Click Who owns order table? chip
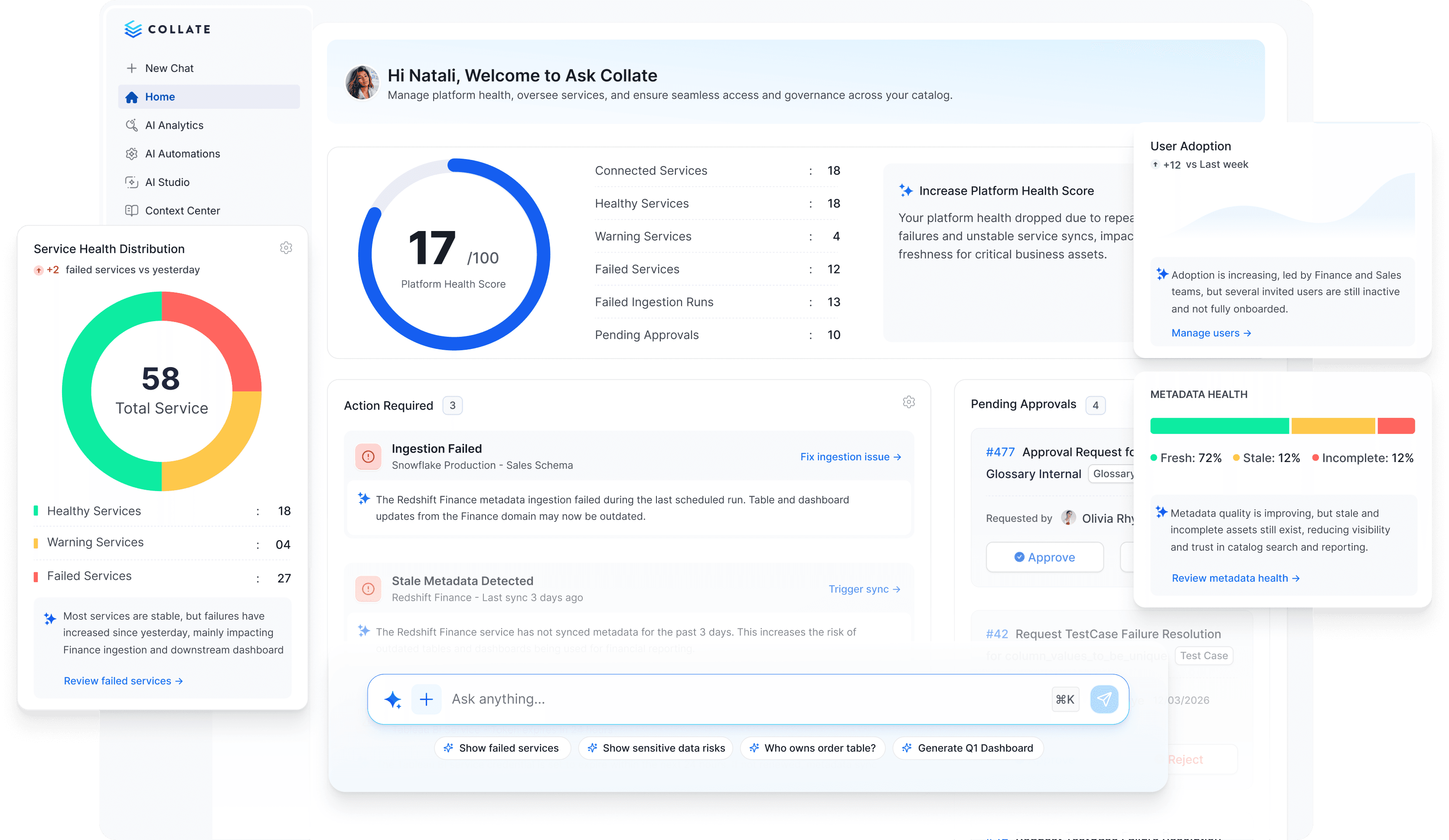Viewport: 1449px width, 840px height. point(813,748)
